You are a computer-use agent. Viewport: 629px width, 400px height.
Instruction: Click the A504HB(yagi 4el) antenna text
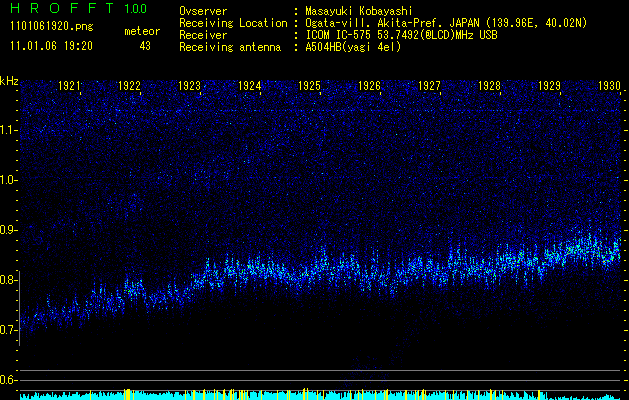353,47
